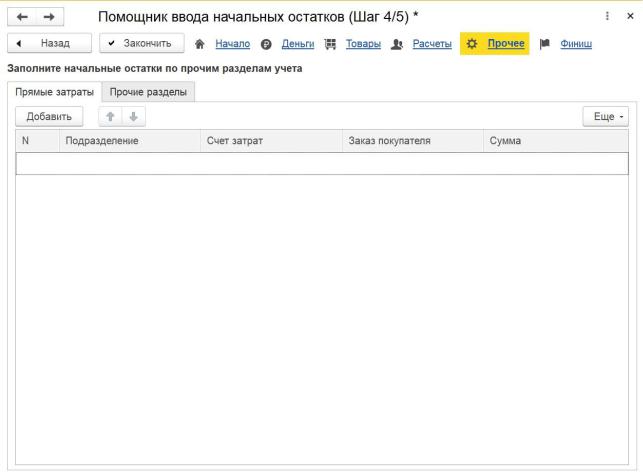
Task: Click the Сумма column header
Action: point(556,141)
